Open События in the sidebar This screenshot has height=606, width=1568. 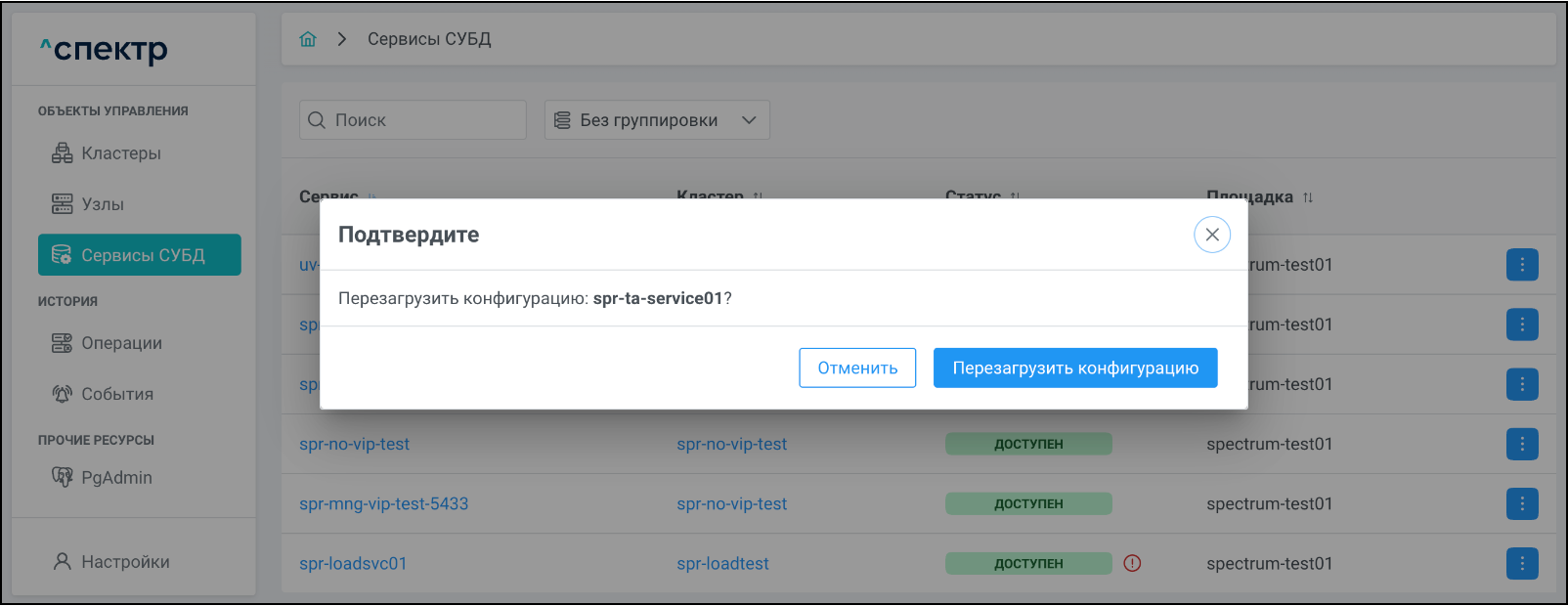click(116, 394)
